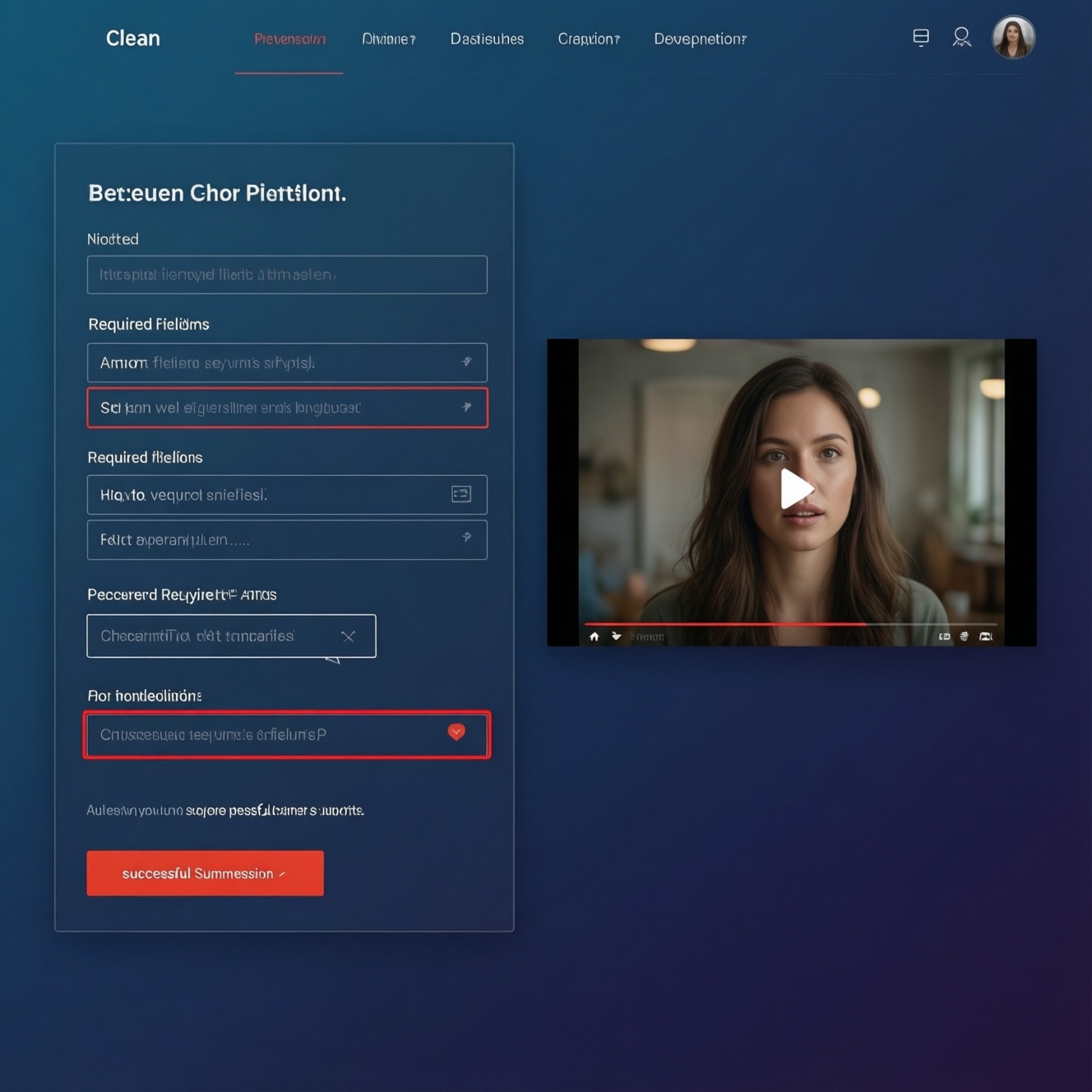Go to the "Crapxion" navigation tab
This screenshot has height=1092, width=1092.
(x=589, y=39)
